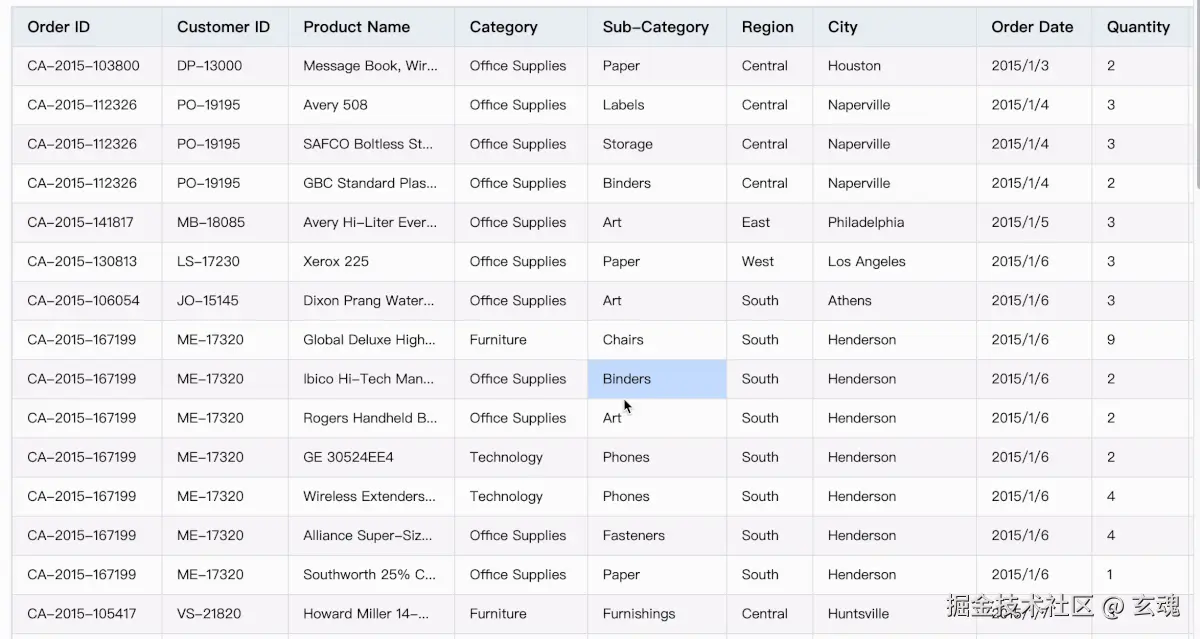
Task: Click the Quantity column header
Action: pyautogui.click(x=1138, y=27)
